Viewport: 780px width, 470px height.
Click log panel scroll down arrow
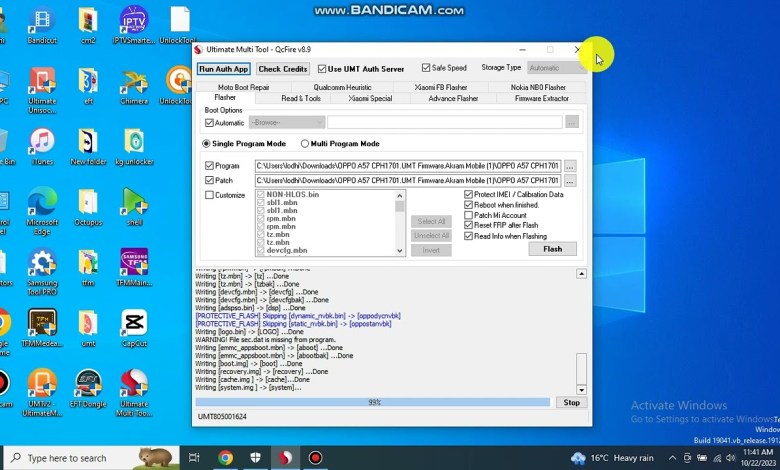click(581, 389)
